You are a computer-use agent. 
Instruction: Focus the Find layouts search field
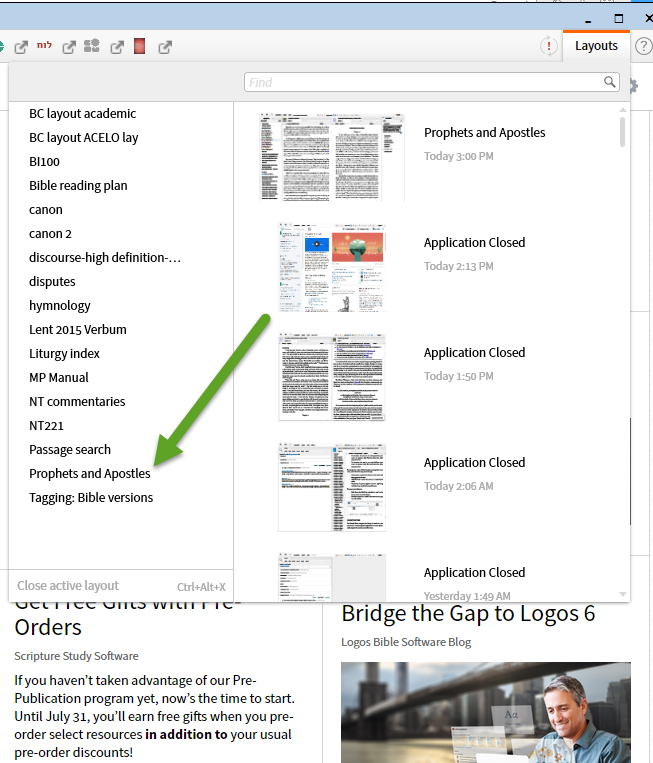(x=432, y=82)
